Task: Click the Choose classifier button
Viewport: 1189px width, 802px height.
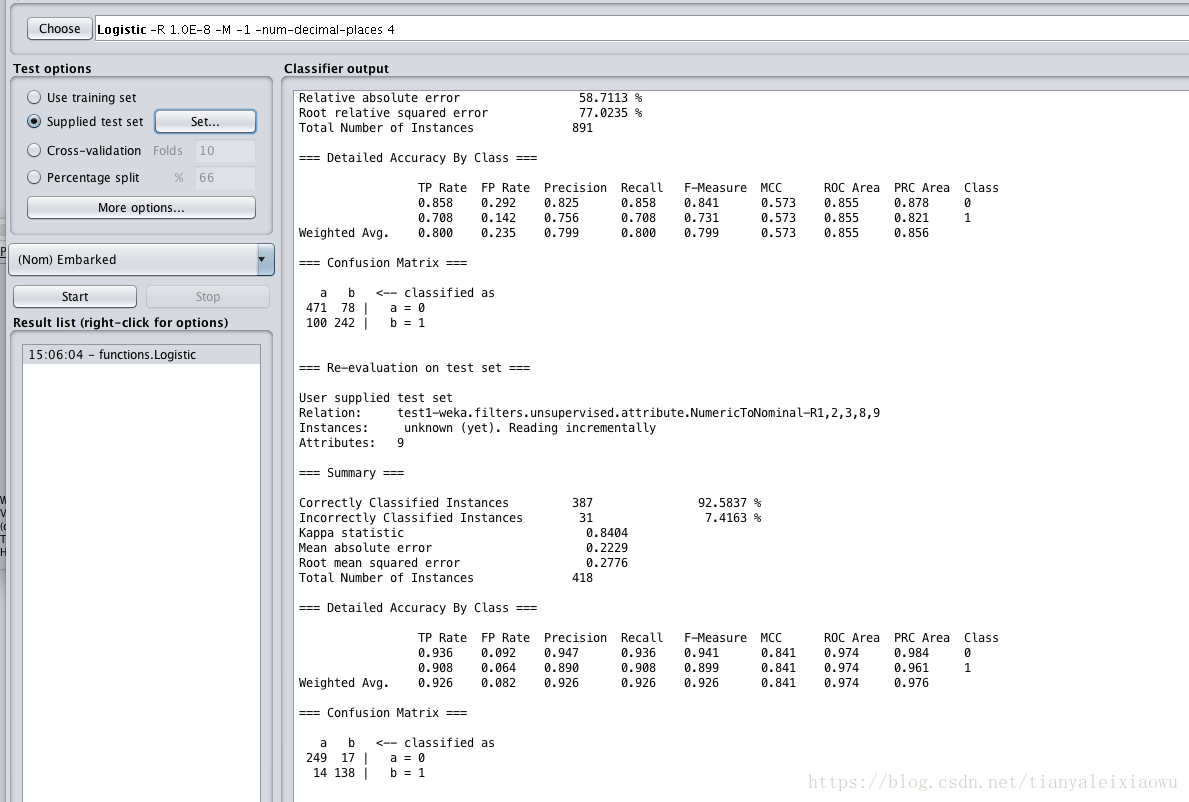Action: click(60, 29)
